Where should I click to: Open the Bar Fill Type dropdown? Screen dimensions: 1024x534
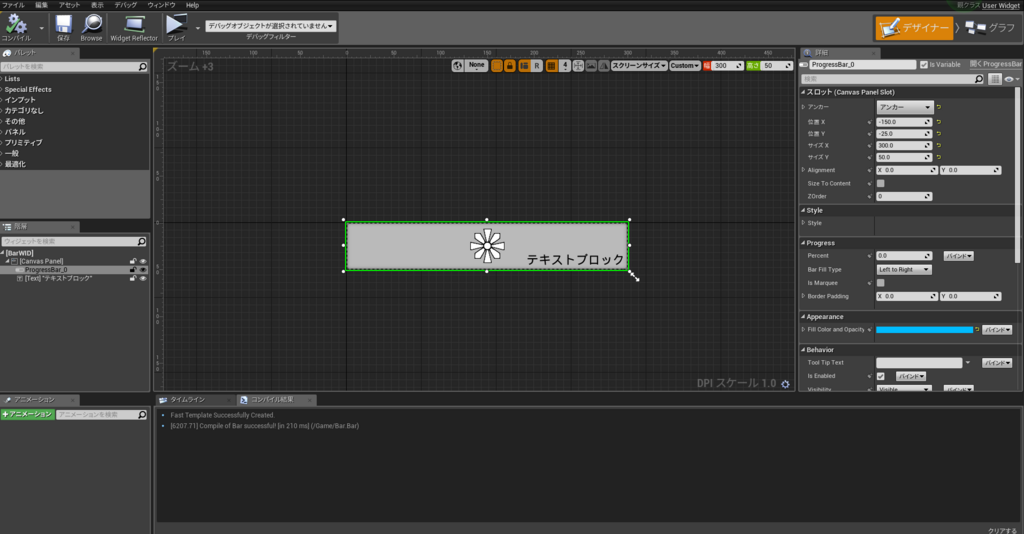[x=904, y=270]
